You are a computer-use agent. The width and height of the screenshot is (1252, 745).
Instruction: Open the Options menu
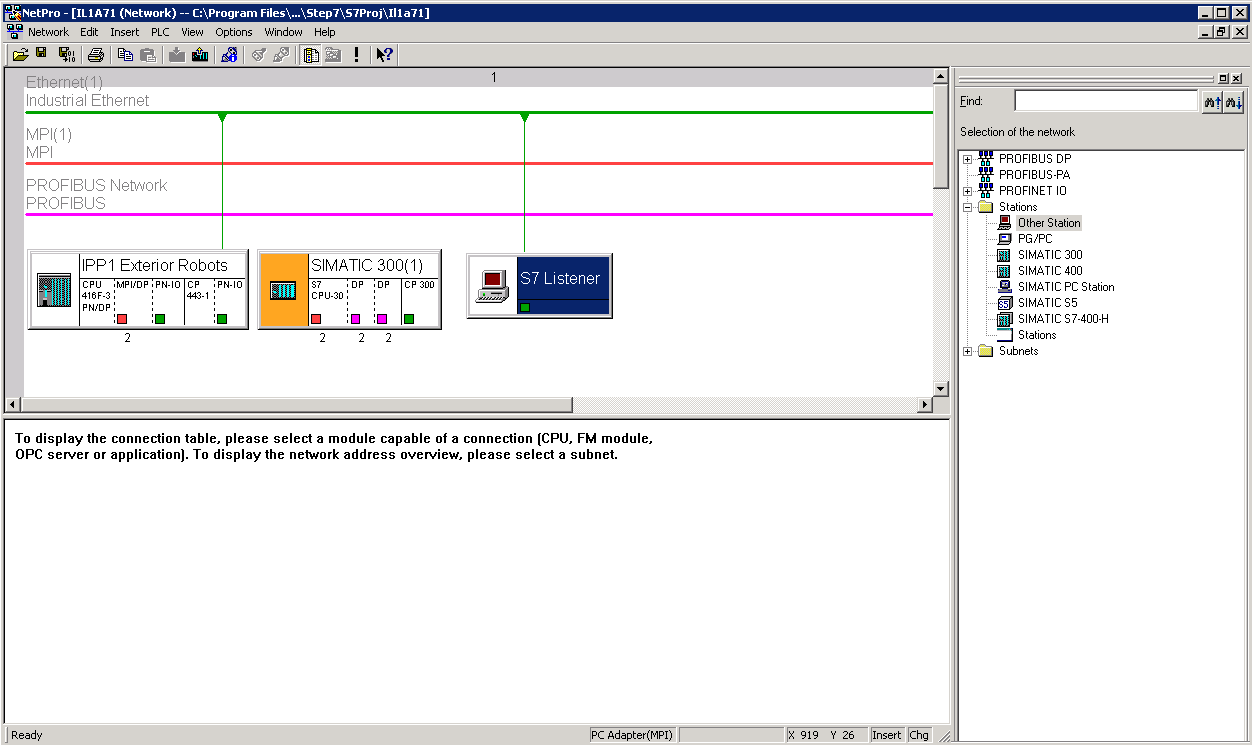[x=234, y=32]
